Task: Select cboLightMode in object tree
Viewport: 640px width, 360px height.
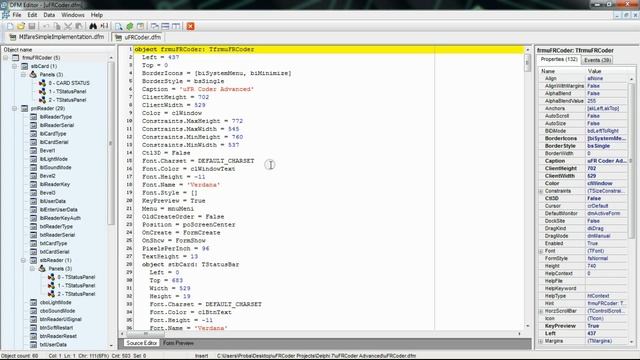Action: (x=56, y=302)
